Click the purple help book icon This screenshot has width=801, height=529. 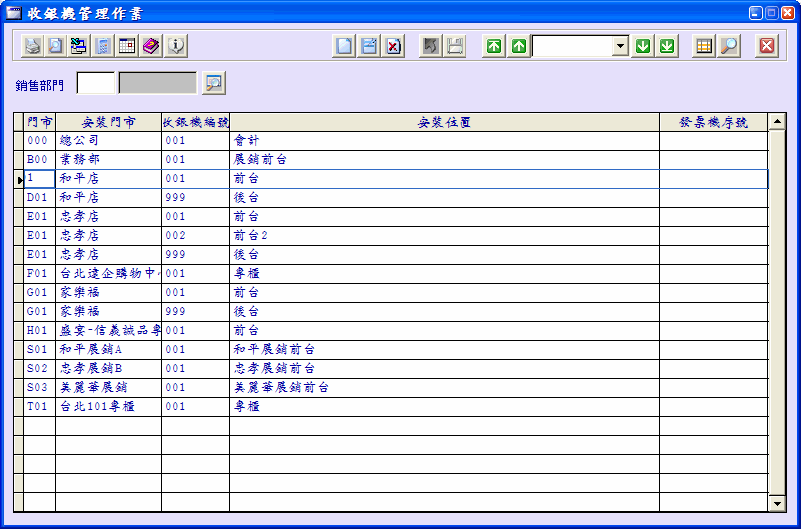(151, 46)
